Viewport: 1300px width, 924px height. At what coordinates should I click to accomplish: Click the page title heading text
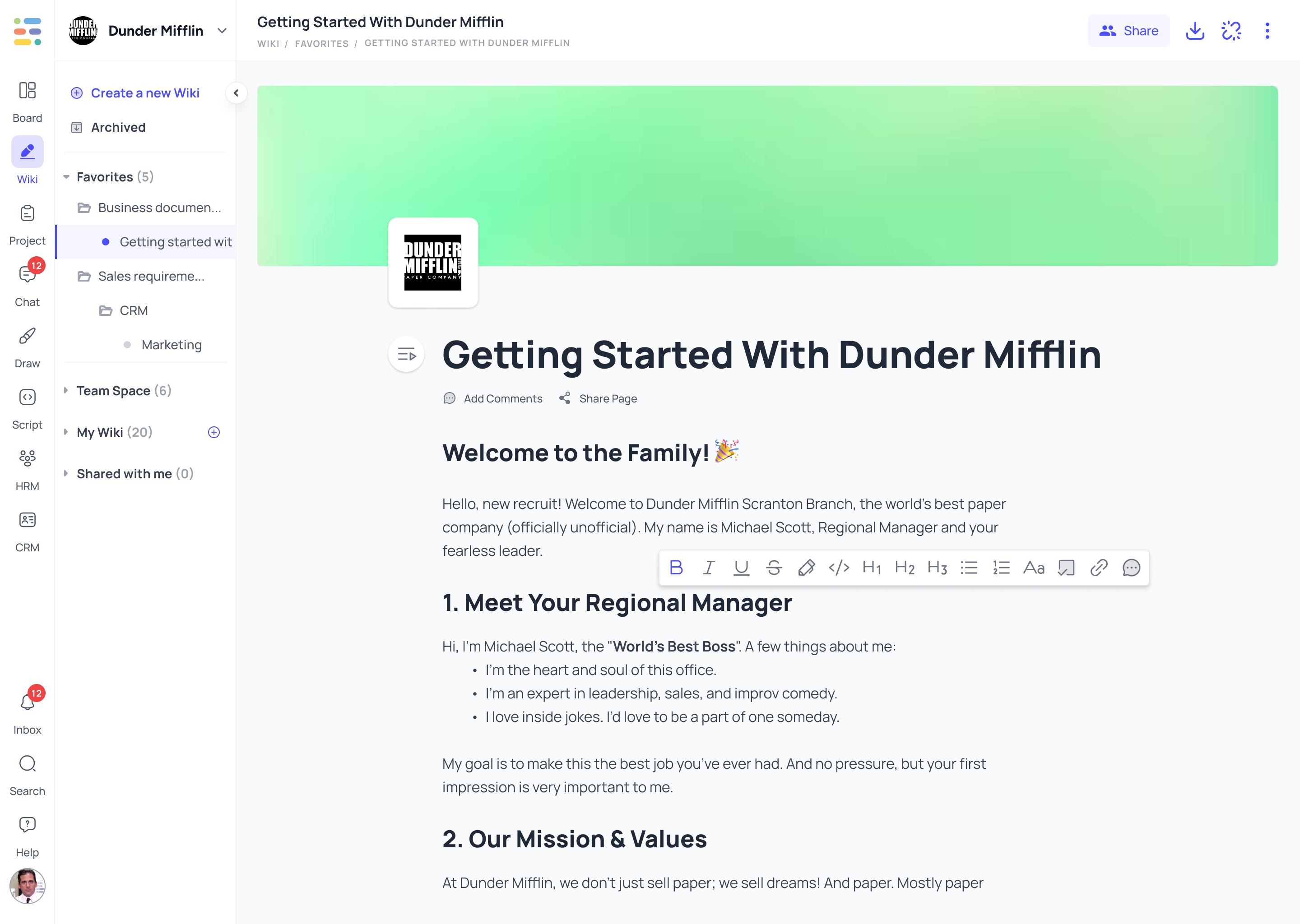point(772,355)
